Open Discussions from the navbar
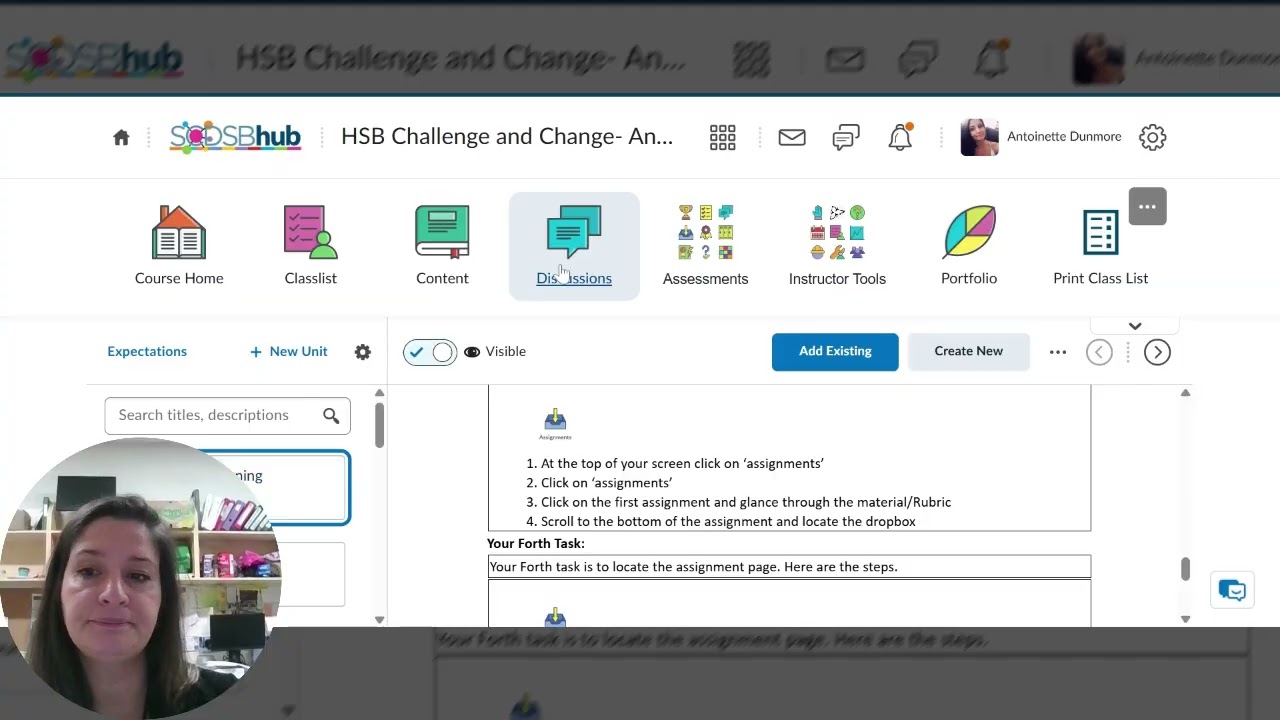This screenshot has height=720, width=1280. click(x=574, y=246)
